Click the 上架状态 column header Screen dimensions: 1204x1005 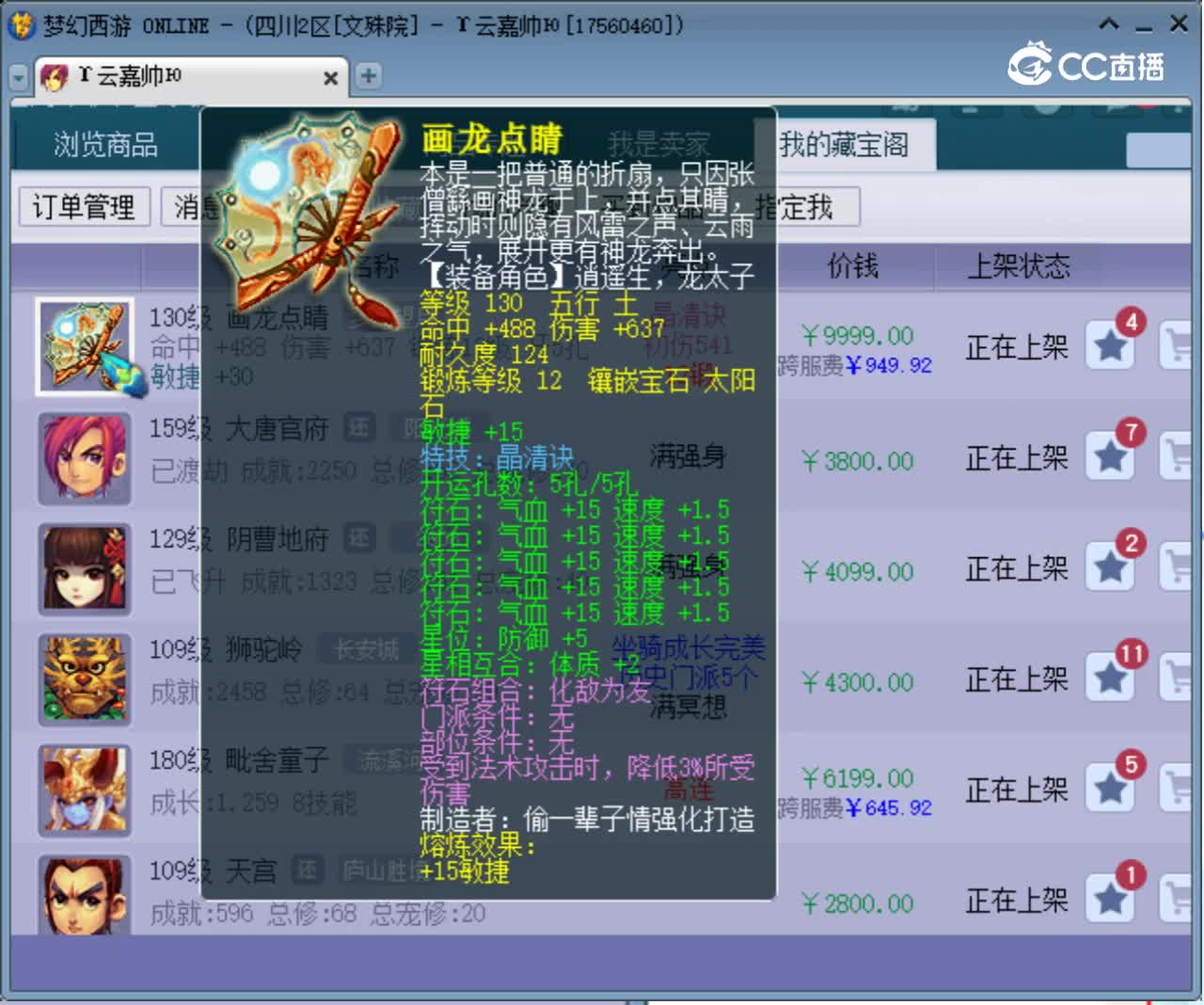1019,266
